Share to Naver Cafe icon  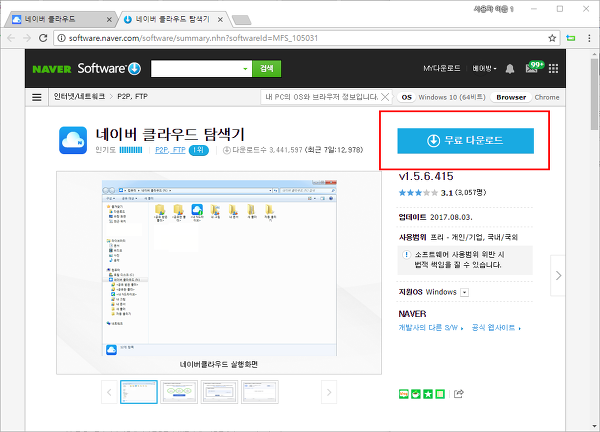pos(416,394)
